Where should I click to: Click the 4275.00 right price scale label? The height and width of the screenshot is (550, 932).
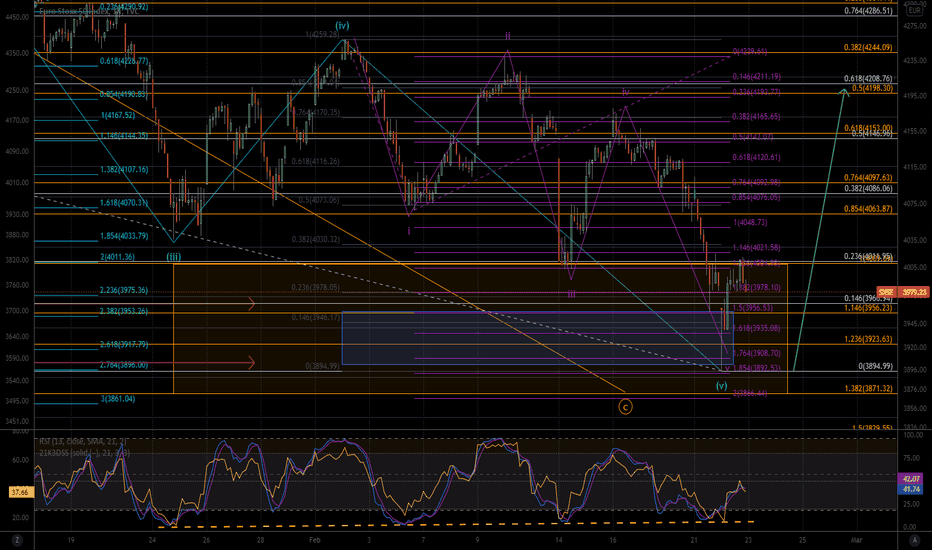tap(915, 26)
